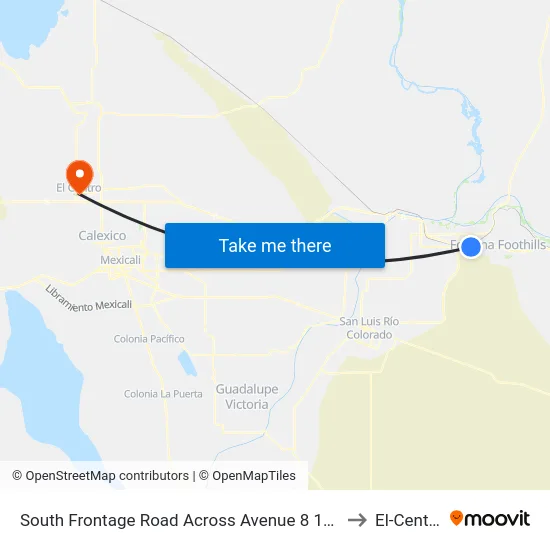This screenshot has width=550, height=550.
Task: Select San Luis Río Colorado label
Action: 369,328
